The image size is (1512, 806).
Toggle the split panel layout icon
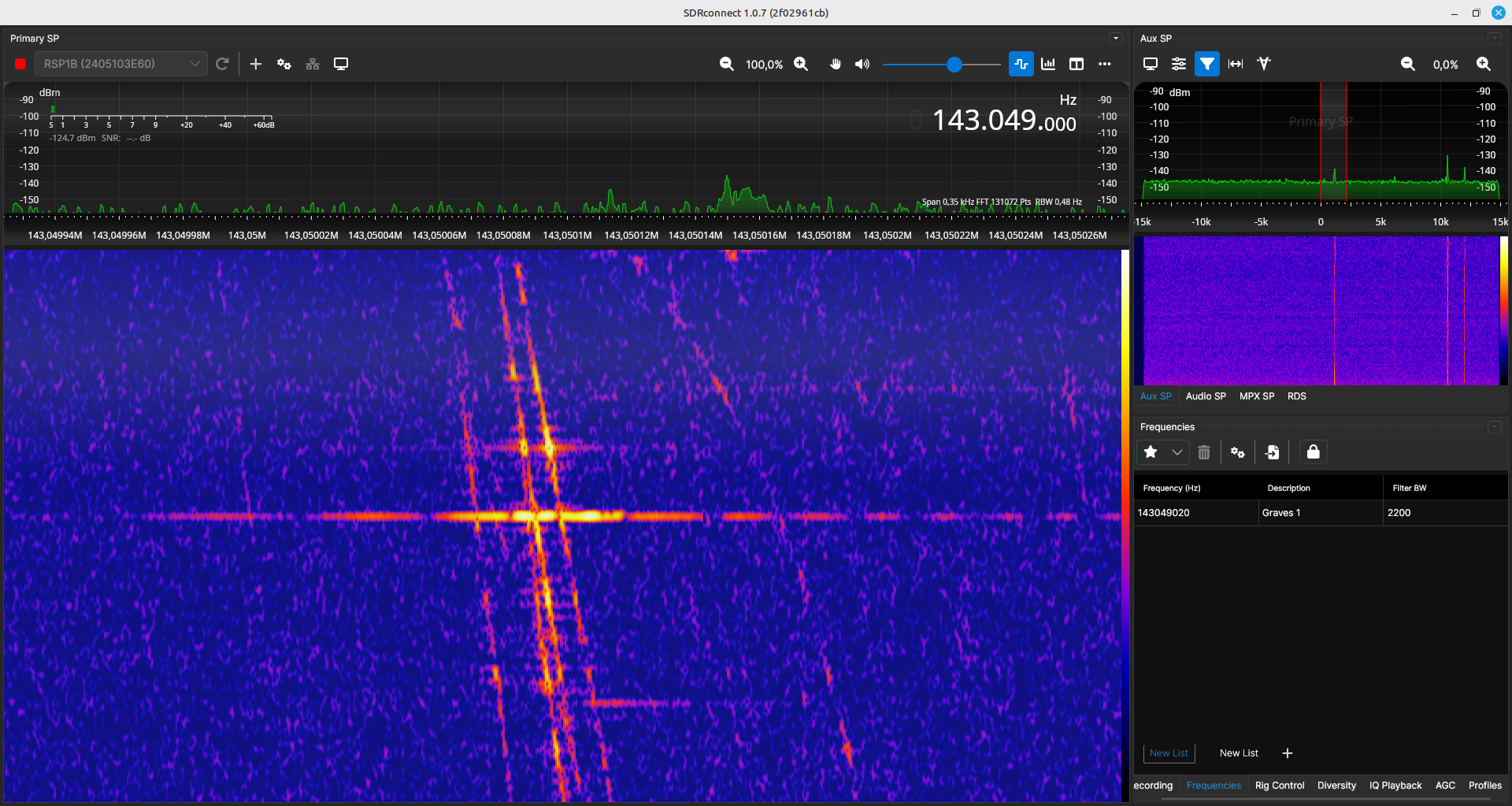[1077, 64]
